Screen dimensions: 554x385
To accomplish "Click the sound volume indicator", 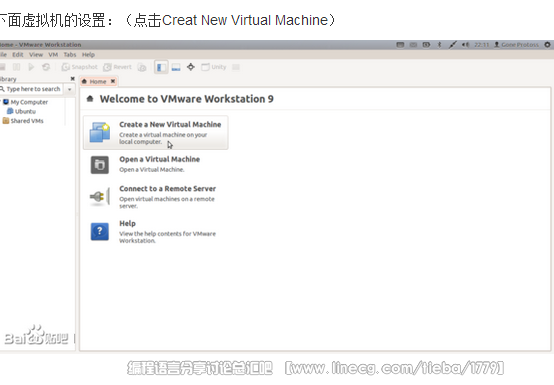I will 465,45.
